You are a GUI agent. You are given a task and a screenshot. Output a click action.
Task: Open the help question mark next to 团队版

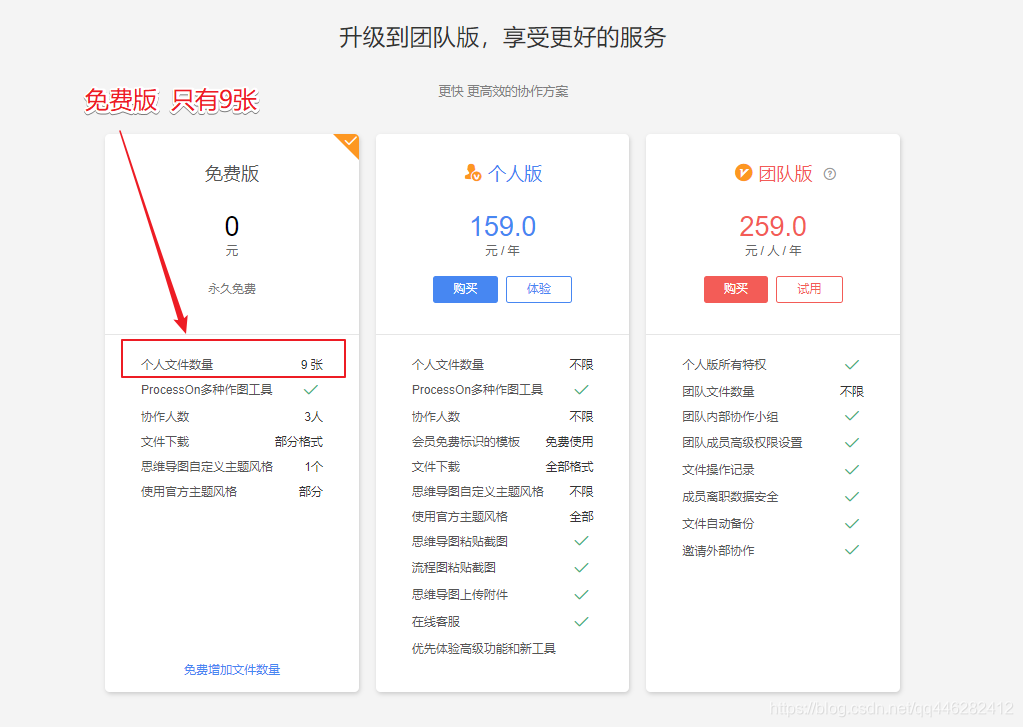point(829,172)
